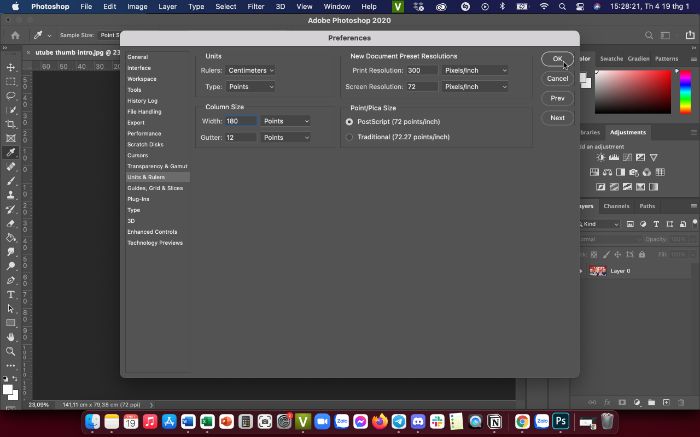
Task: Select the Move tool
Action: tap(11, 67)
